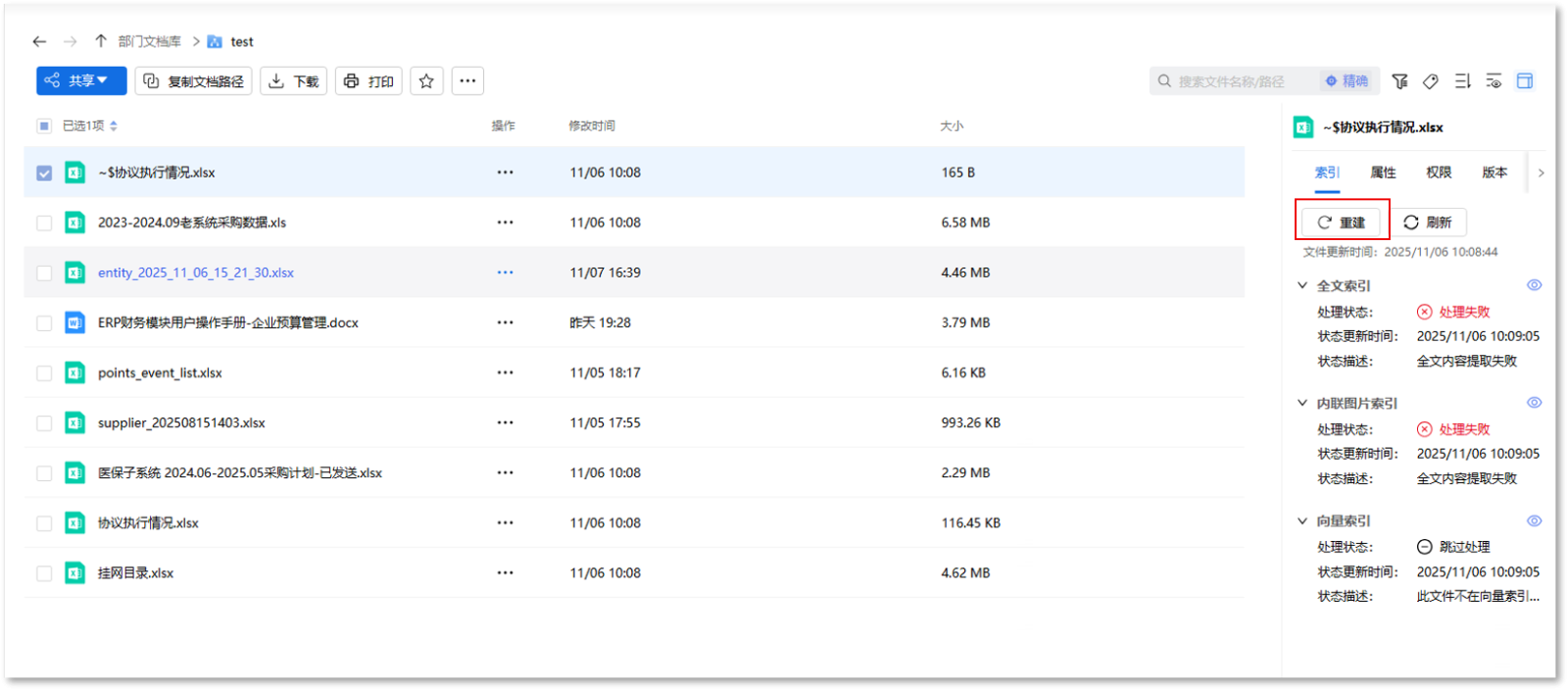This screenshot has width=1568, height=690.
Task: Click the tag icon in top-right toolbar
Action: click(1431, 81)
